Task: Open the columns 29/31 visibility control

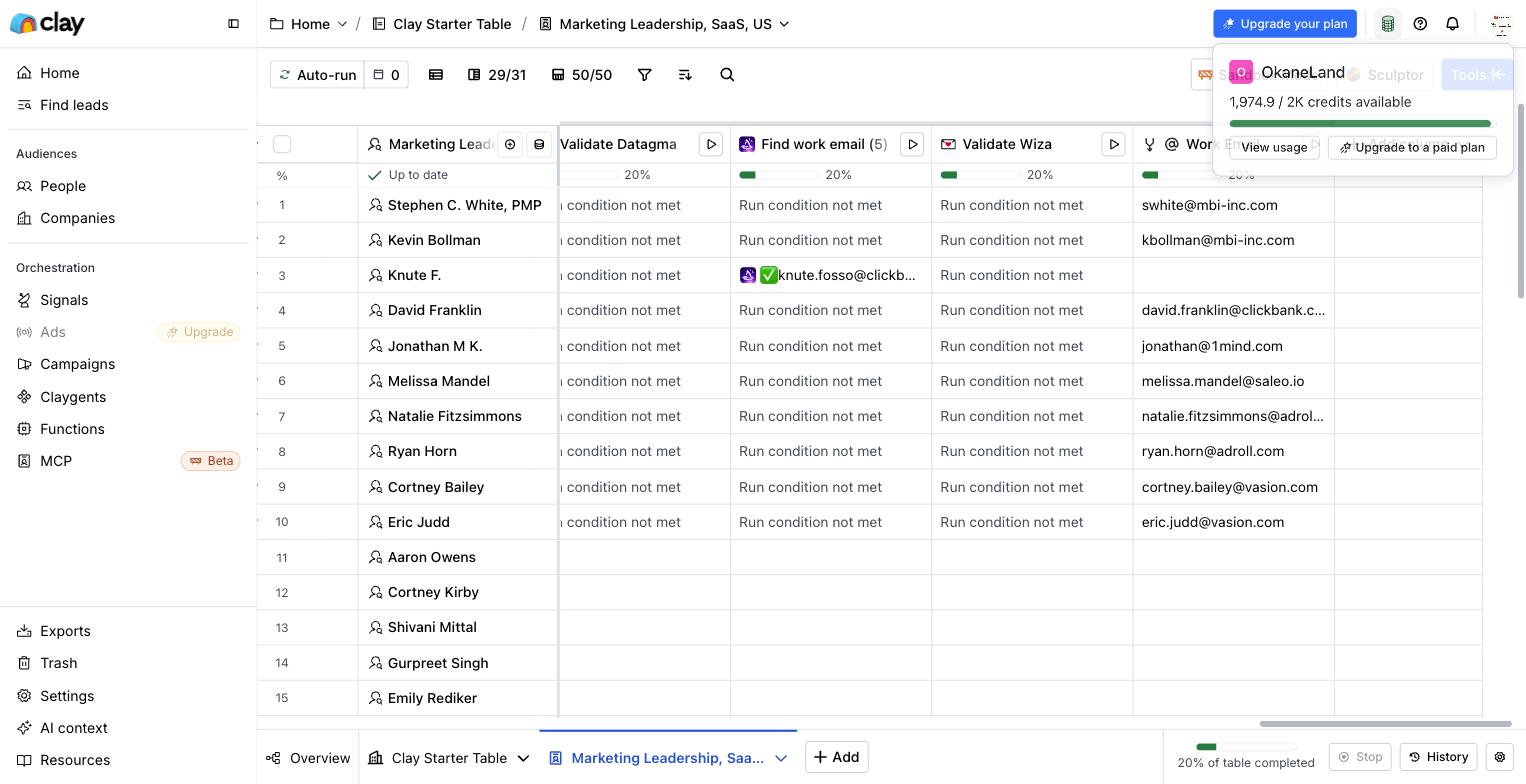Action: click(497, 75)
